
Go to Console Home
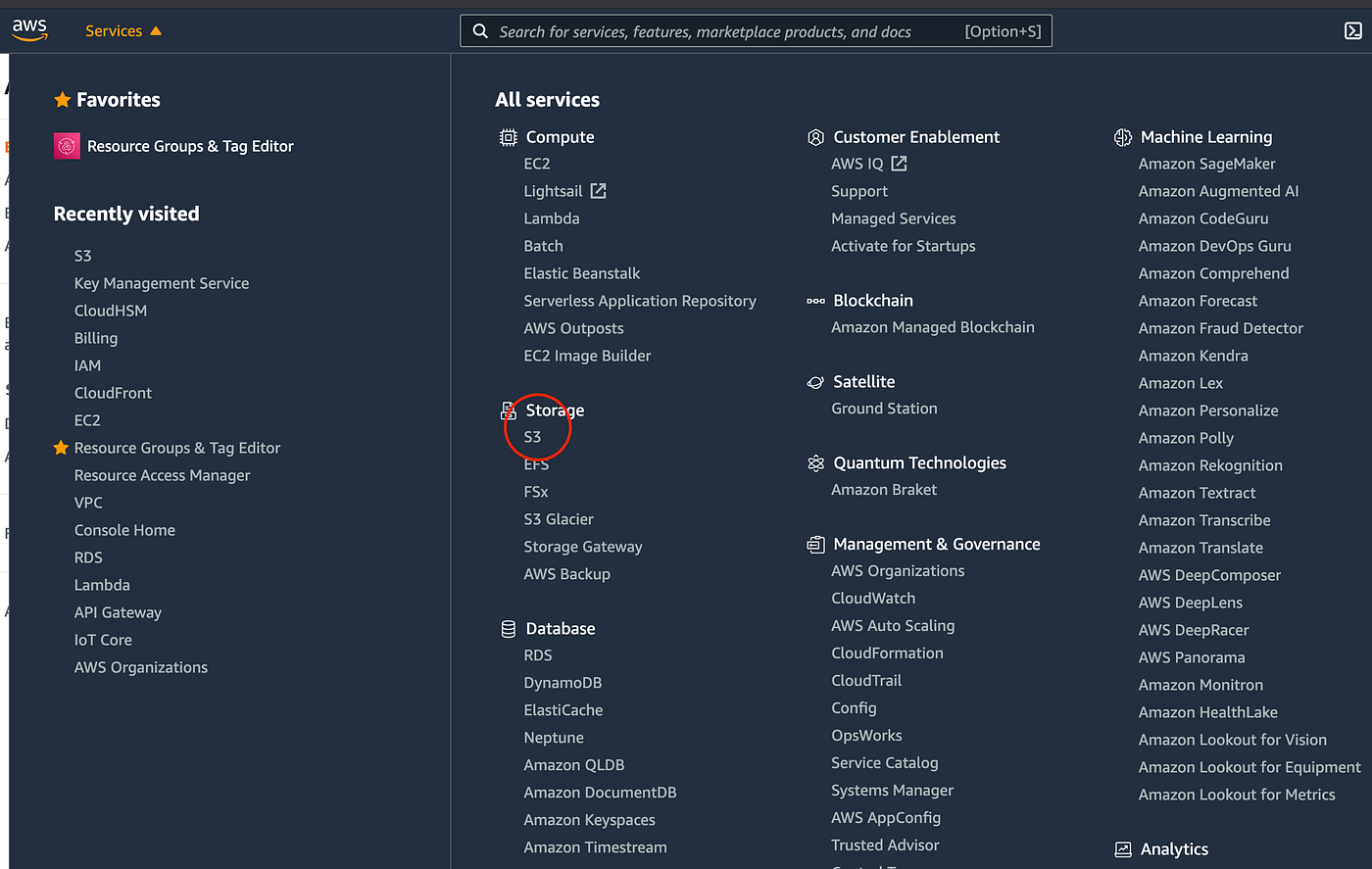click(124, 530)
